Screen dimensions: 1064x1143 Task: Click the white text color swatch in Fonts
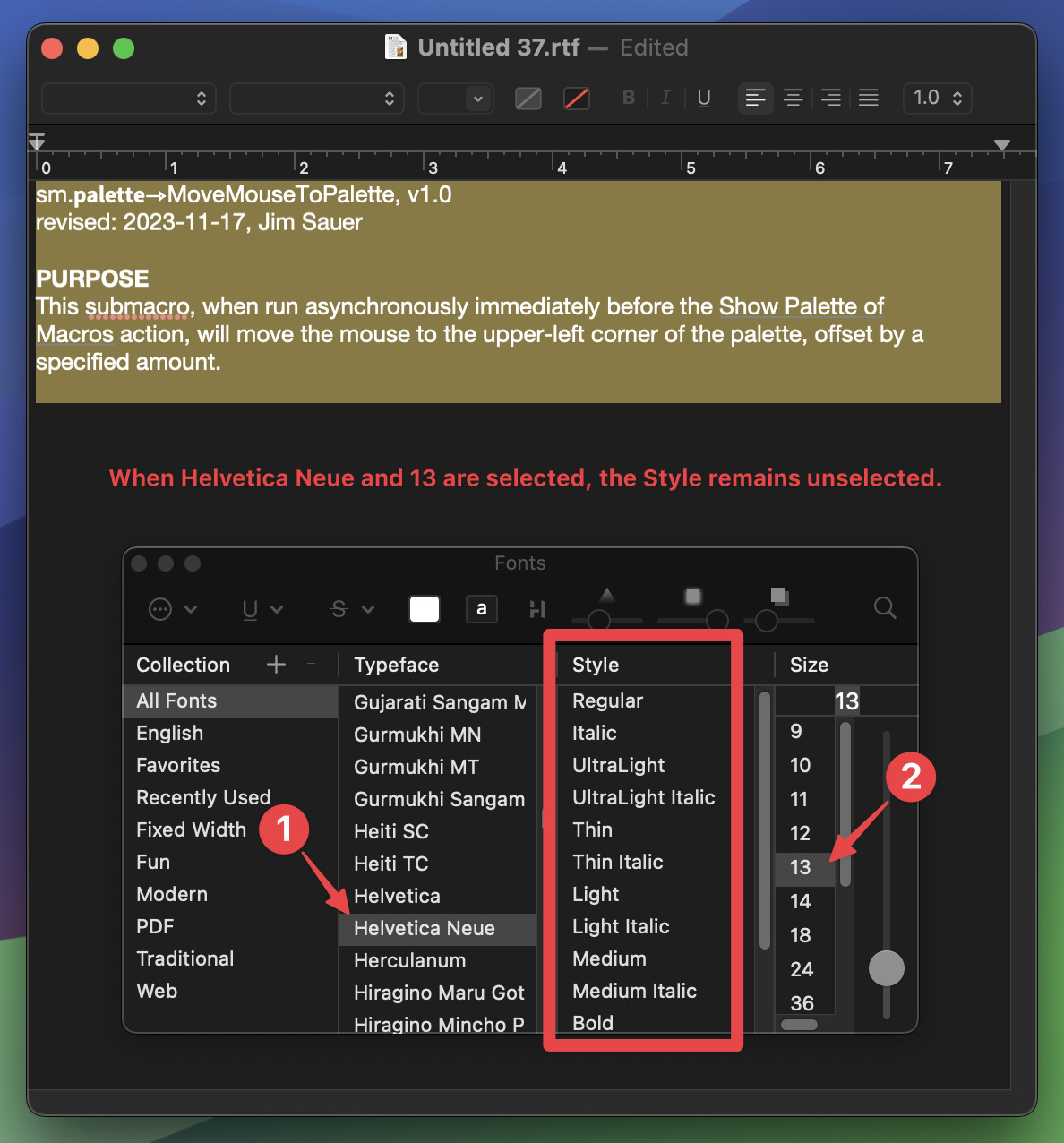coord(425,609)
